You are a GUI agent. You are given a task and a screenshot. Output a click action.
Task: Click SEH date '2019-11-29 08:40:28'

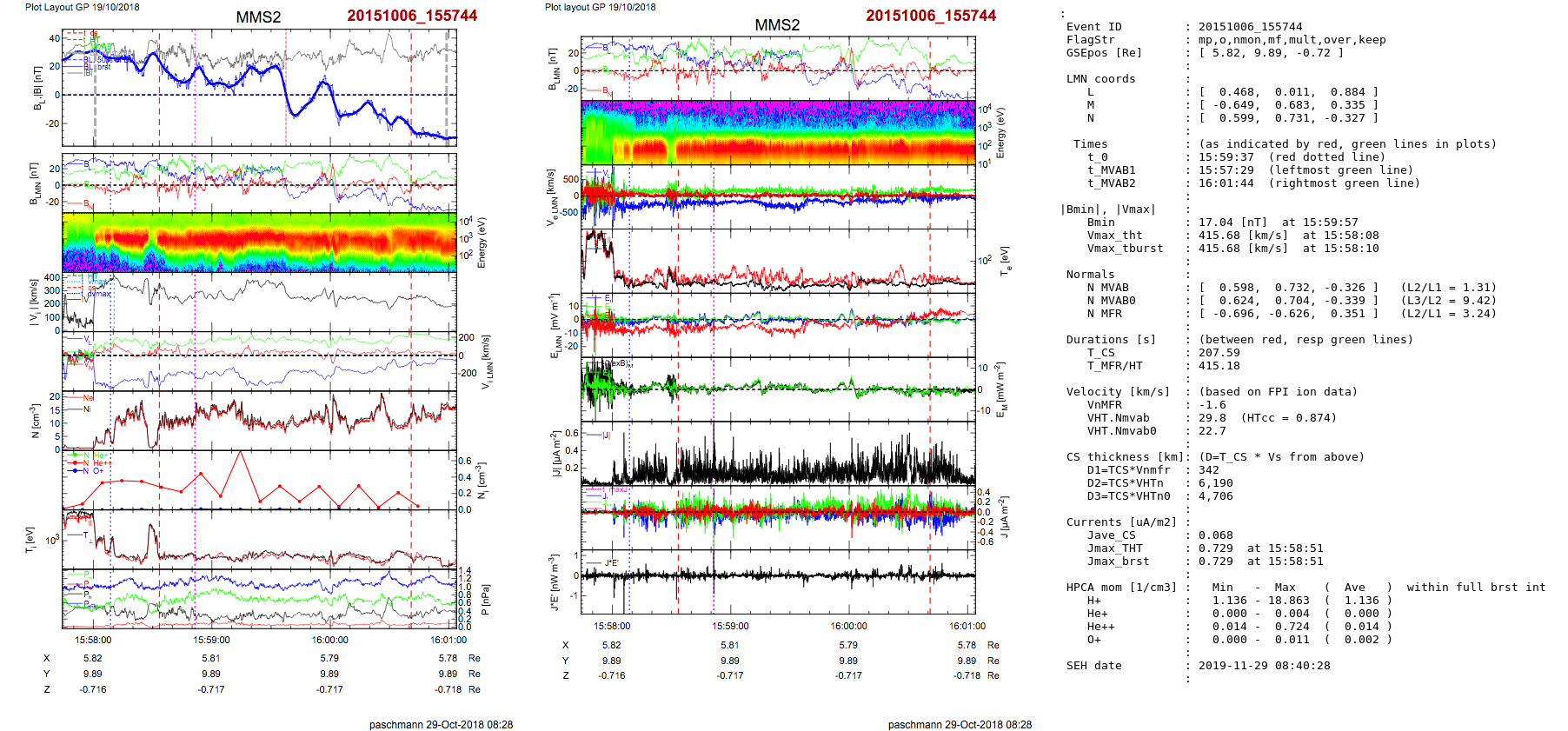[x=1265, y=666]
